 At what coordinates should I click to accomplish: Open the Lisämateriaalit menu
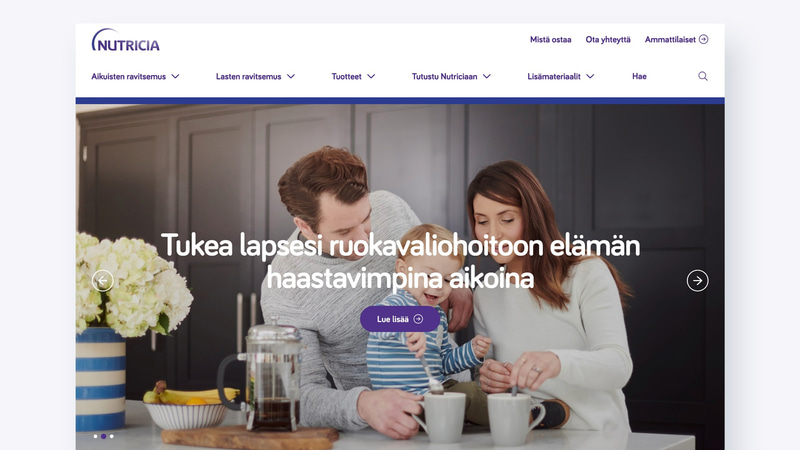554,77
